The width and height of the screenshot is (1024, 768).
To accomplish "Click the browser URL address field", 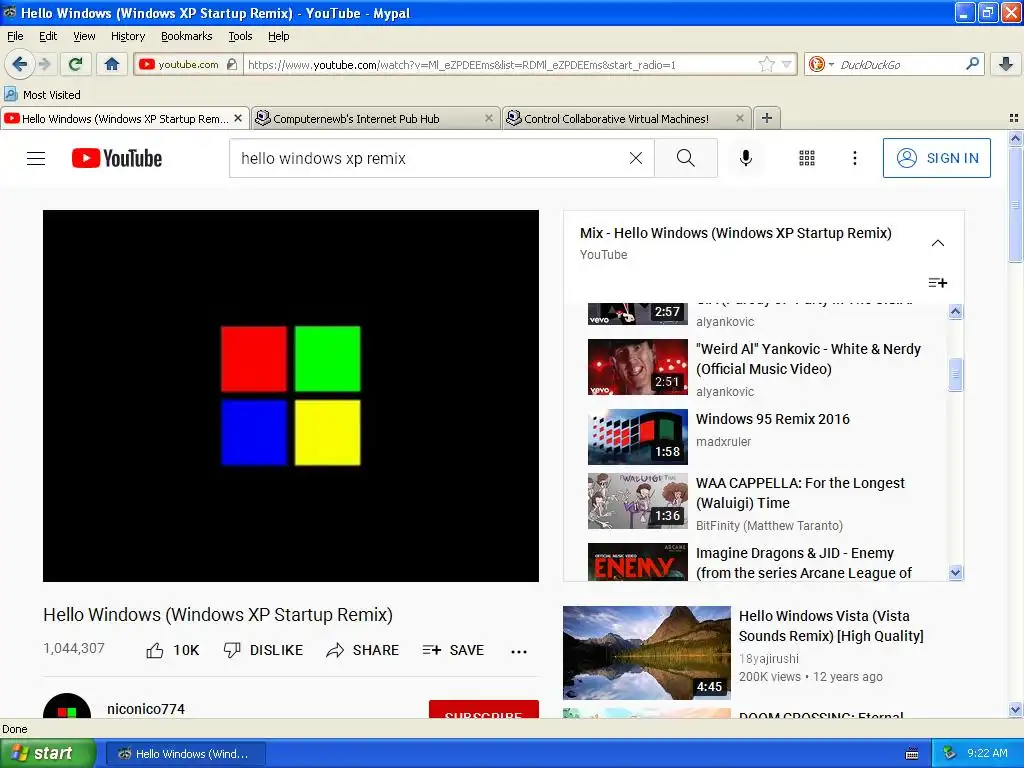I will tap(500, 64).
